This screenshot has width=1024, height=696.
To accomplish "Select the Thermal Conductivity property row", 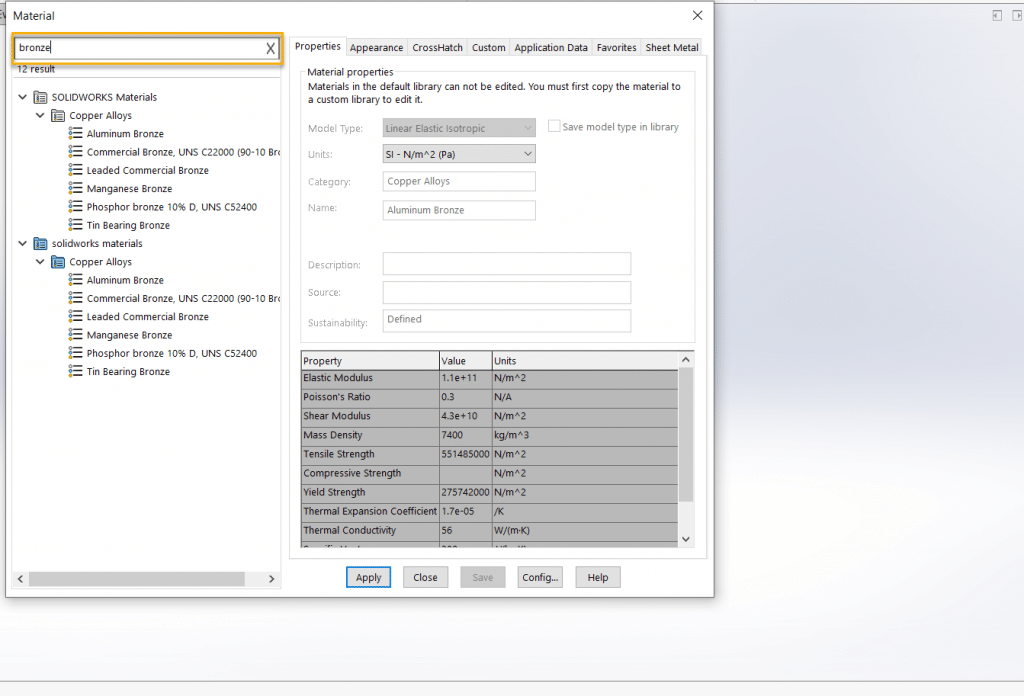I will pyautogui.click(x=490, y=531).
